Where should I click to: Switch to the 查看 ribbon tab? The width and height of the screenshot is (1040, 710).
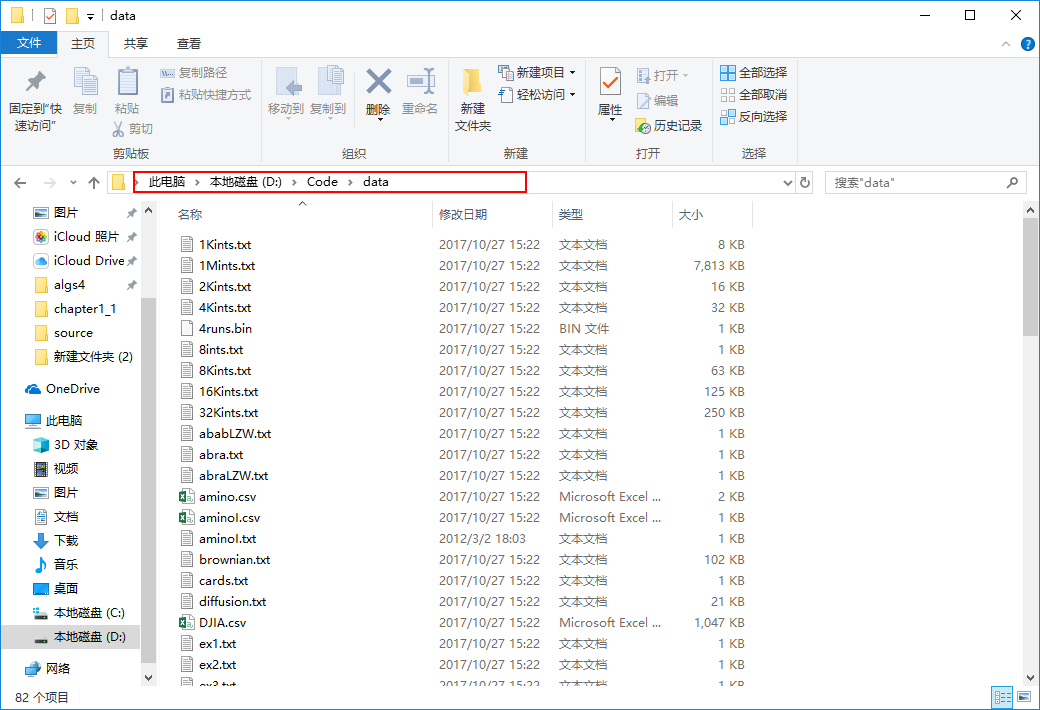click(x=189, y=44)
